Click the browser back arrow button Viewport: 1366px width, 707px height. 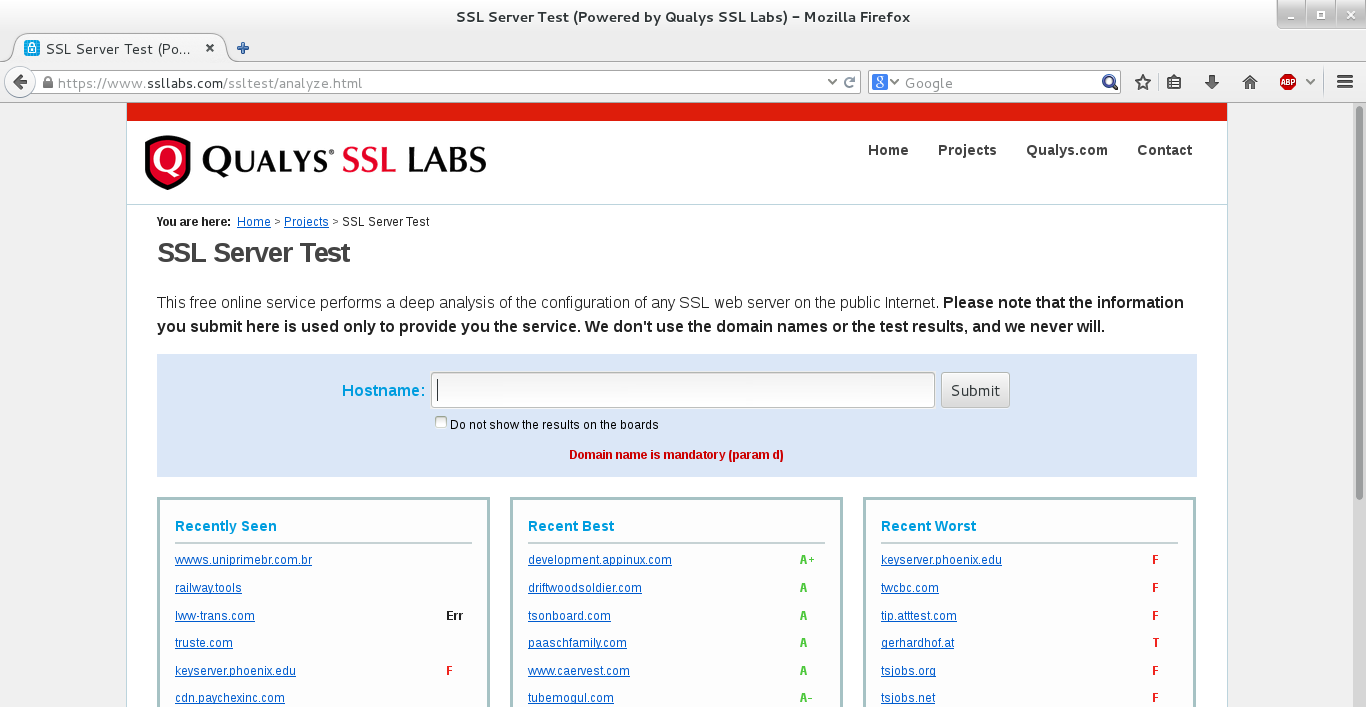pyautogui.click(x=19, y=83)
